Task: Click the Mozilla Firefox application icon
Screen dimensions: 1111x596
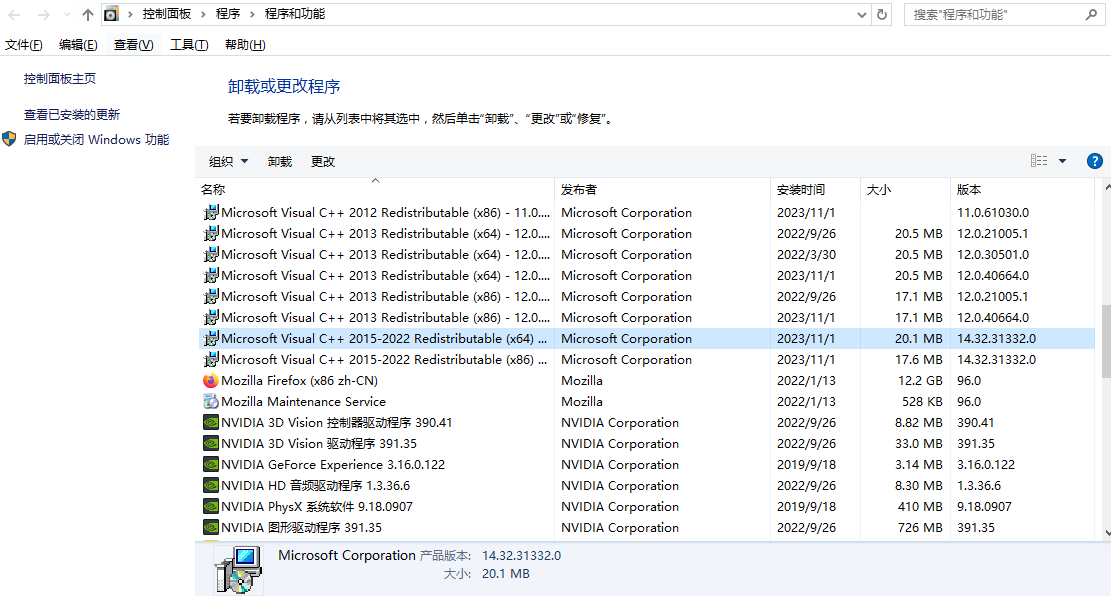Action: click(x=211, y=380)
